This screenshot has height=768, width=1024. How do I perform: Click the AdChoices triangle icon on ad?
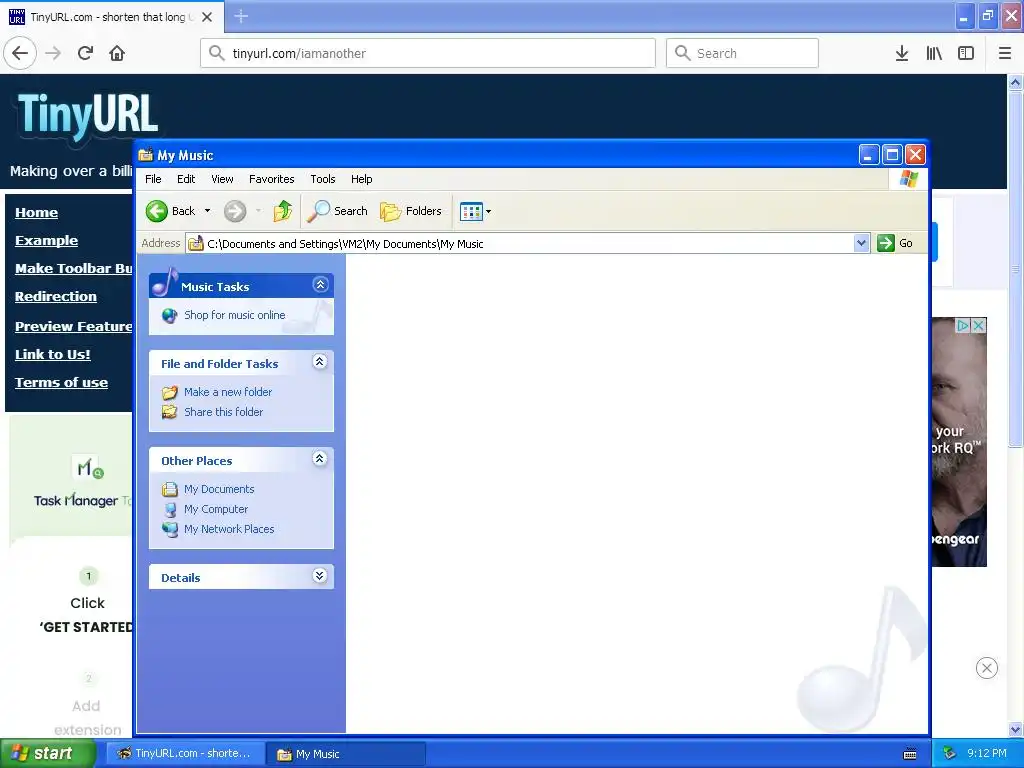coord(963,325)
